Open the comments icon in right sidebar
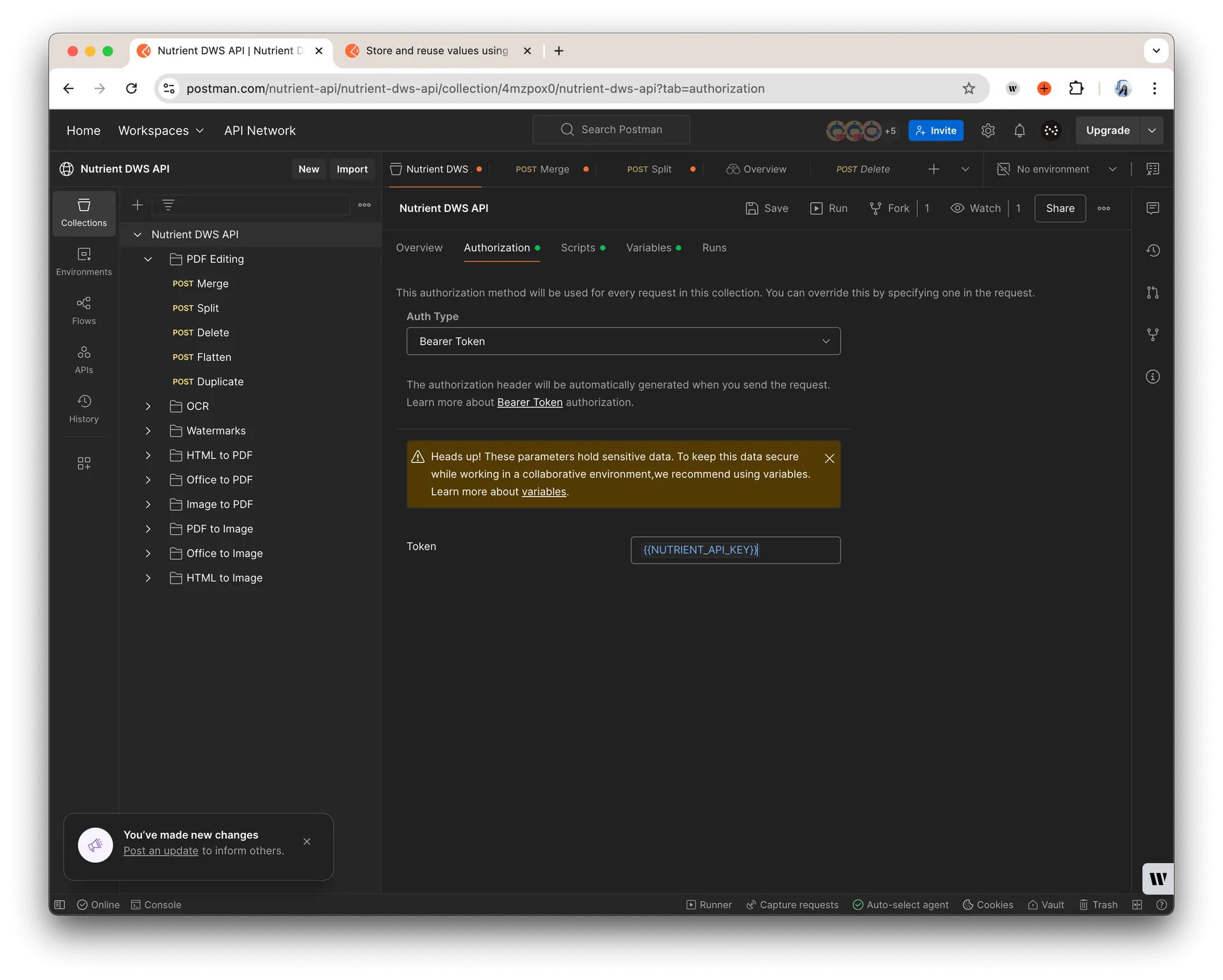 tap(1152, 208)
